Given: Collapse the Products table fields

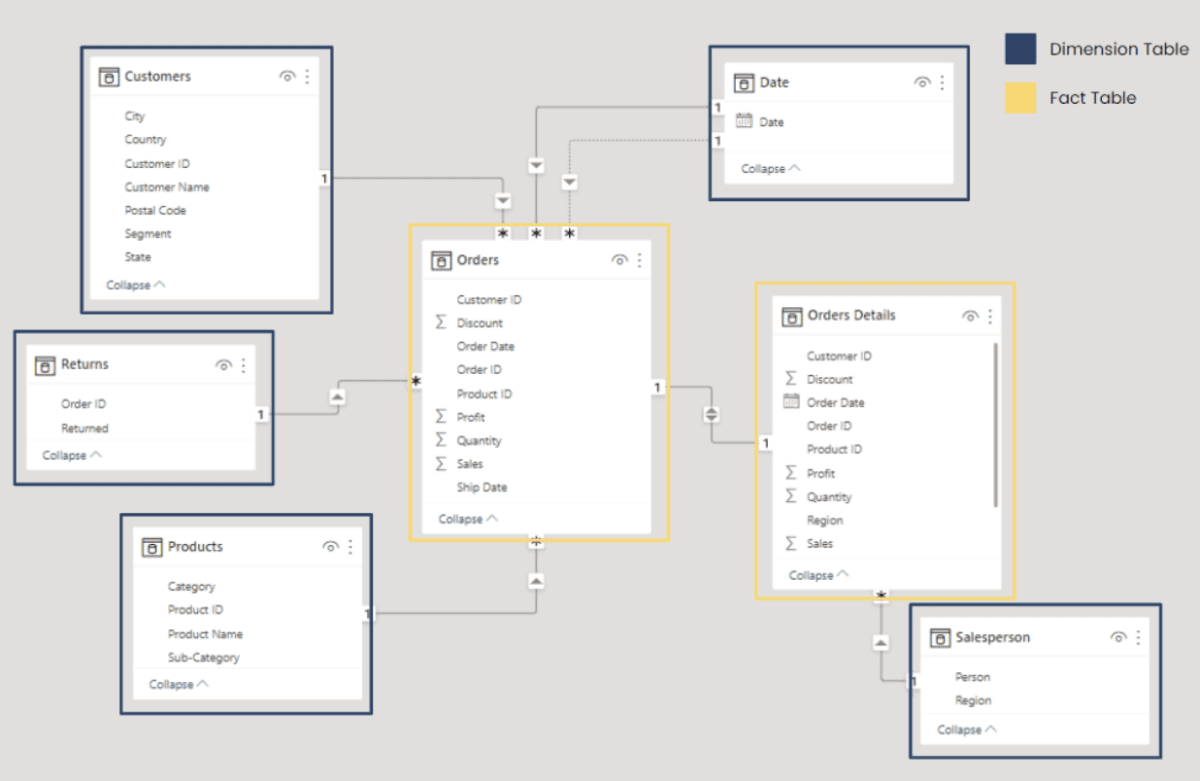Looking at the screenshot, I should (179, 684).
